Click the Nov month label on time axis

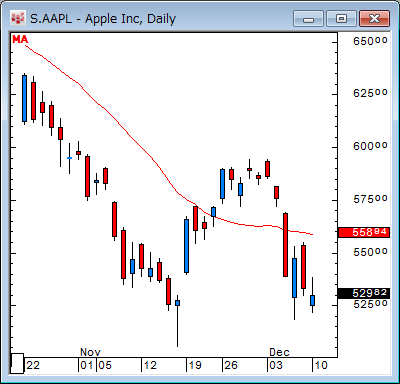pyautogui.click(x=90, y=352)
